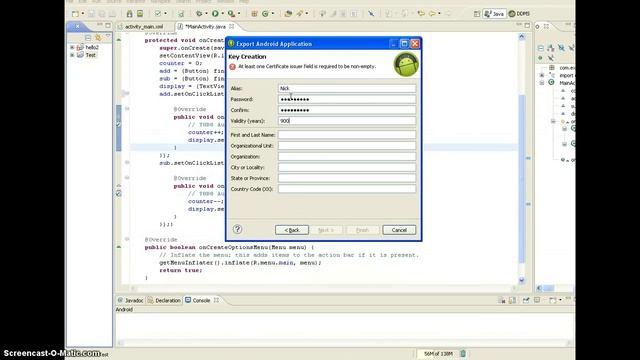
Task: Click the Back button in export dialog
Action: [292, 230]
